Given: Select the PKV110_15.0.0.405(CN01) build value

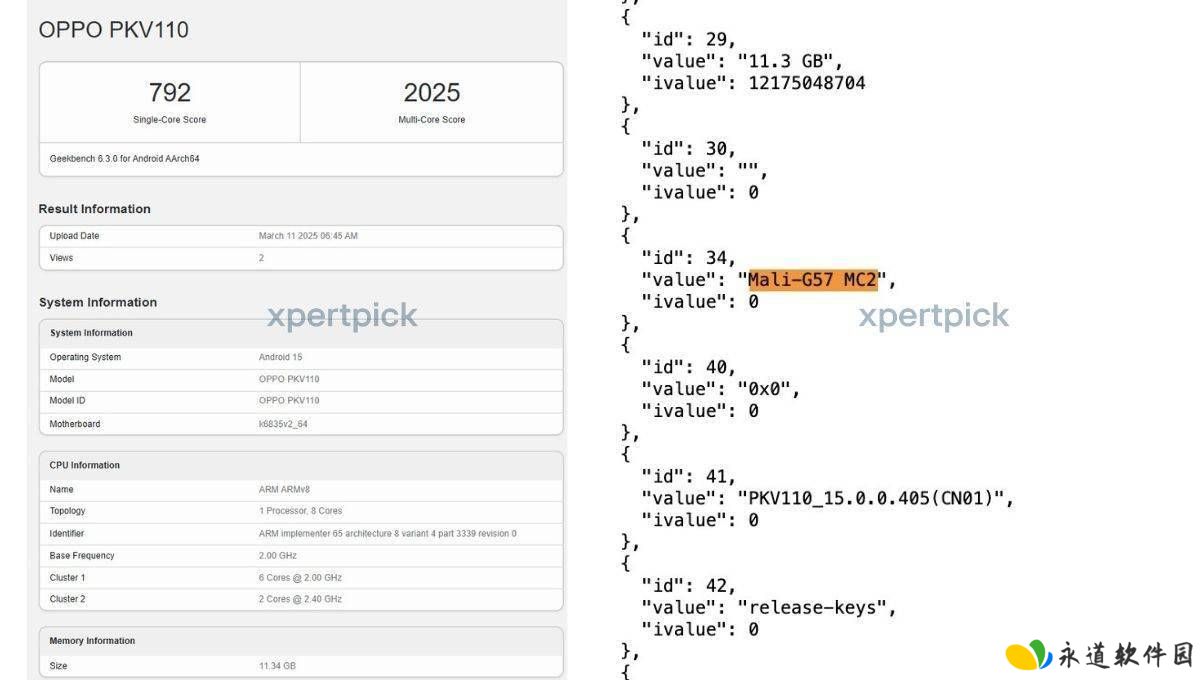Looking at the screenshot, I should tap(871, 498).
